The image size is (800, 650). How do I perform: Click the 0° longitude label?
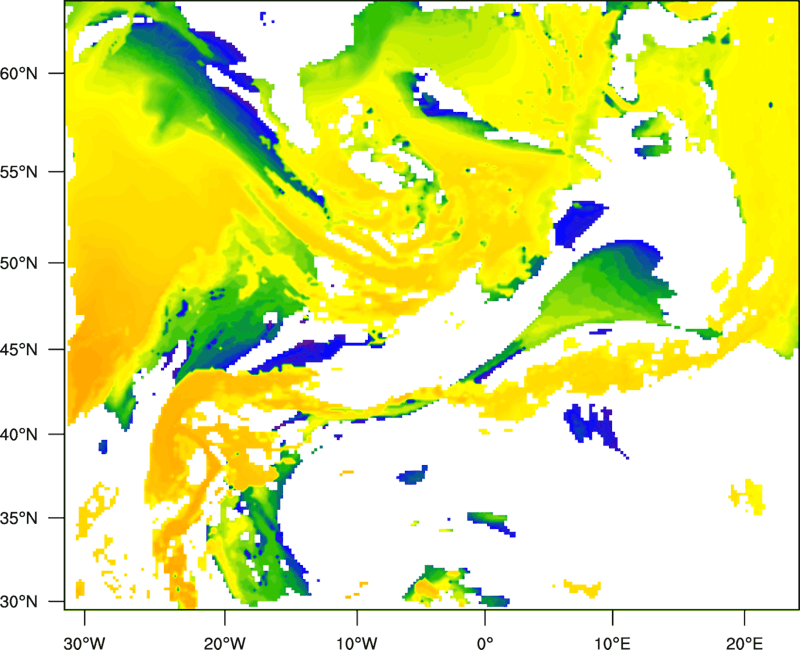point(485,643)
